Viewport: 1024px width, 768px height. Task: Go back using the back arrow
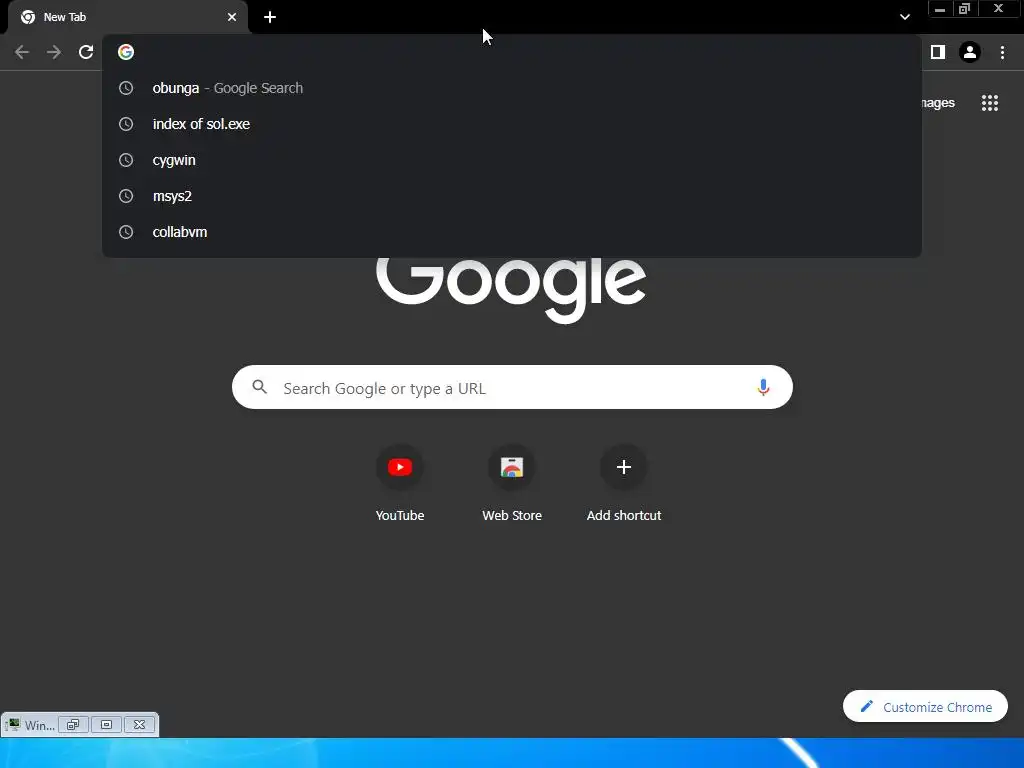click(x=22, y=52)
